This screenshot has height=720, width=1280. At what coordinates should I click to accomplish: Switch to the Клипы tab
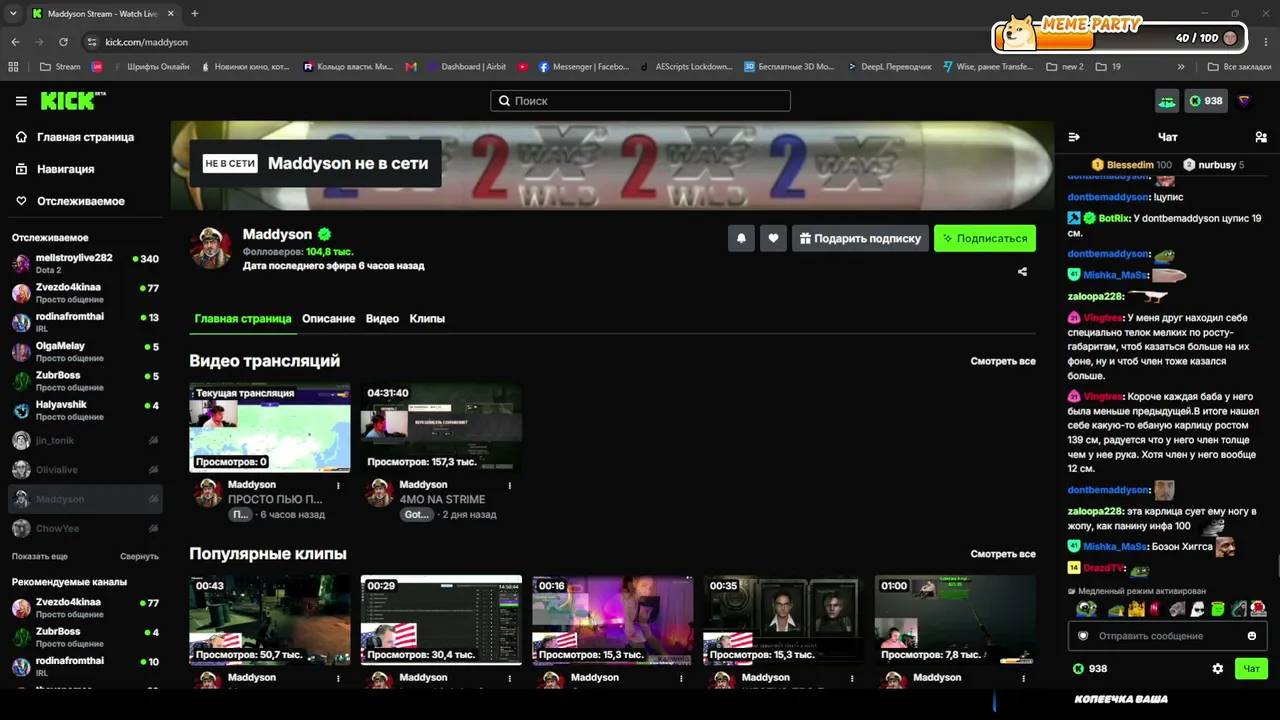[x=427, y=318]
